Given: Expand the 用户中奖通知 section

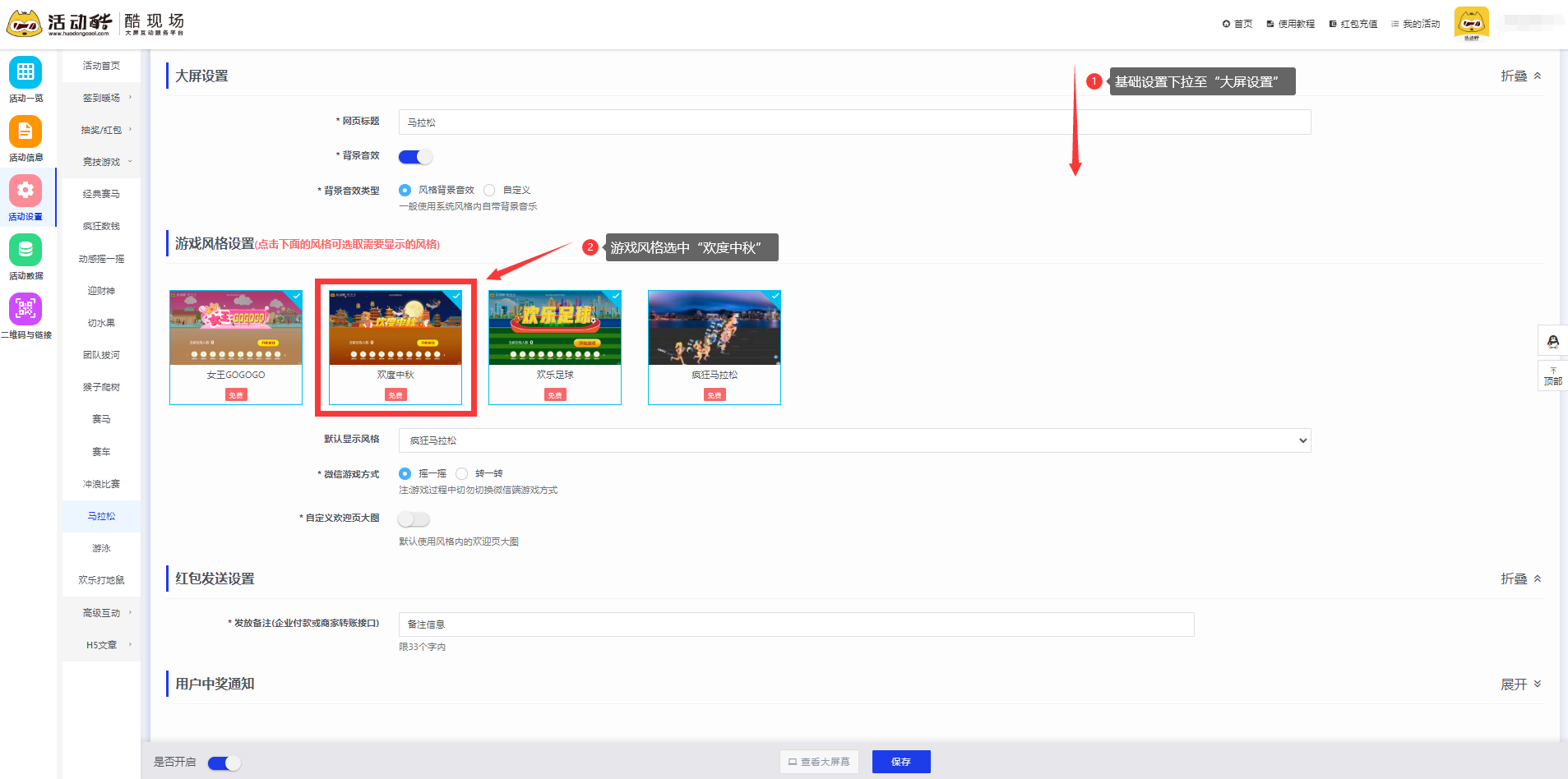Looking at the screenshot, I should pyautogui.click(x=1521, y=684).
